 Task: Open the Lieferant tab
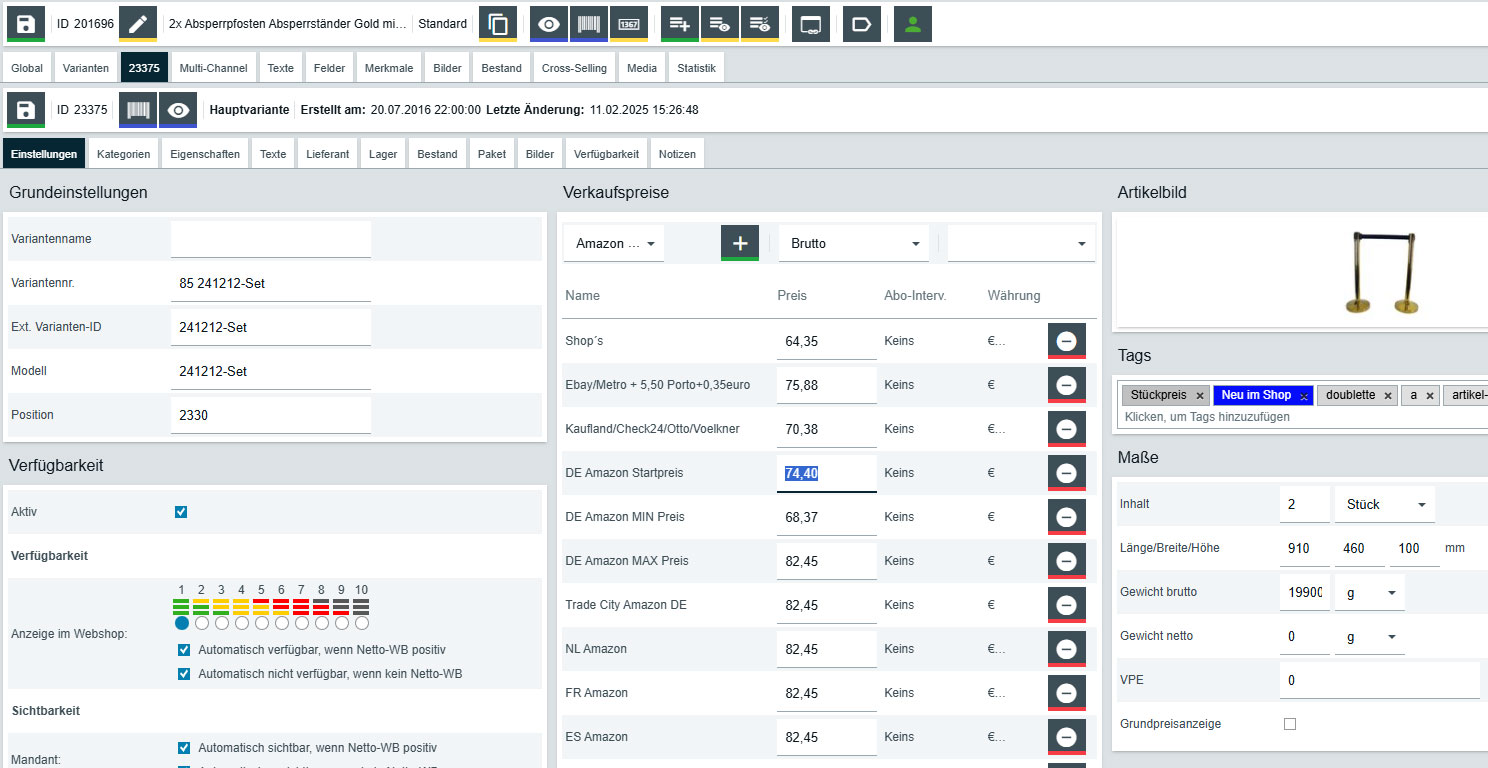[328, 154]
